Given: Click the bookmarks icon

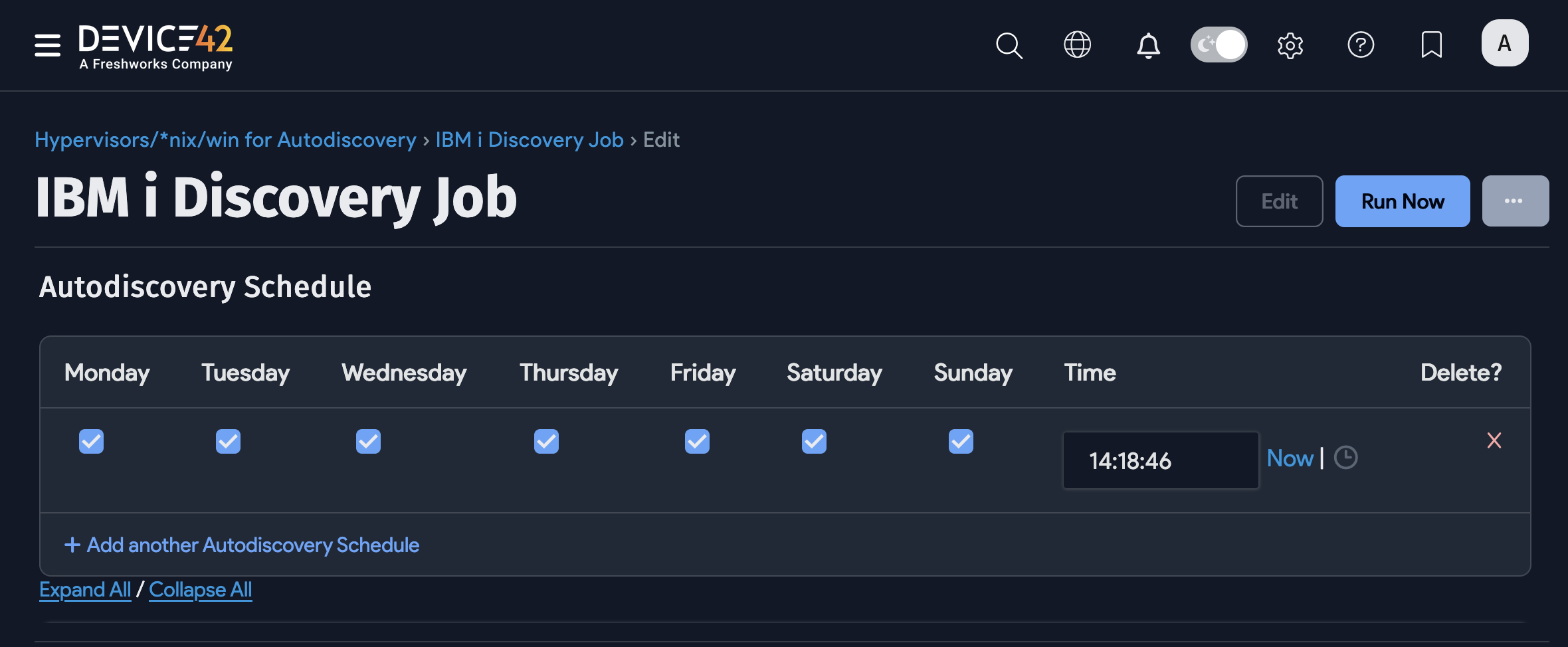Looking at the screenshot, I should (1432, 45).
